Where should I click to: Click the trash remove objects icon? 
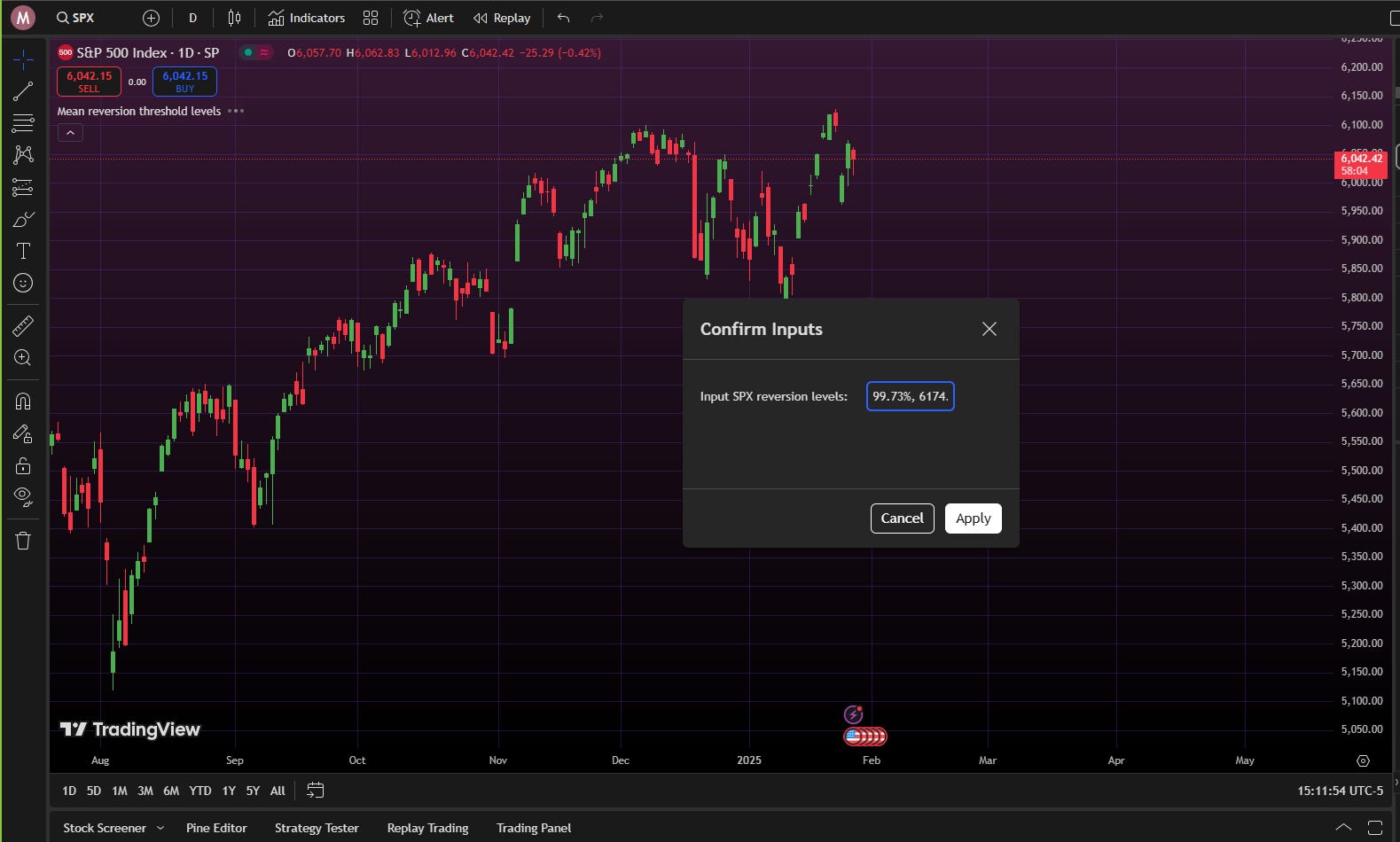23,541
